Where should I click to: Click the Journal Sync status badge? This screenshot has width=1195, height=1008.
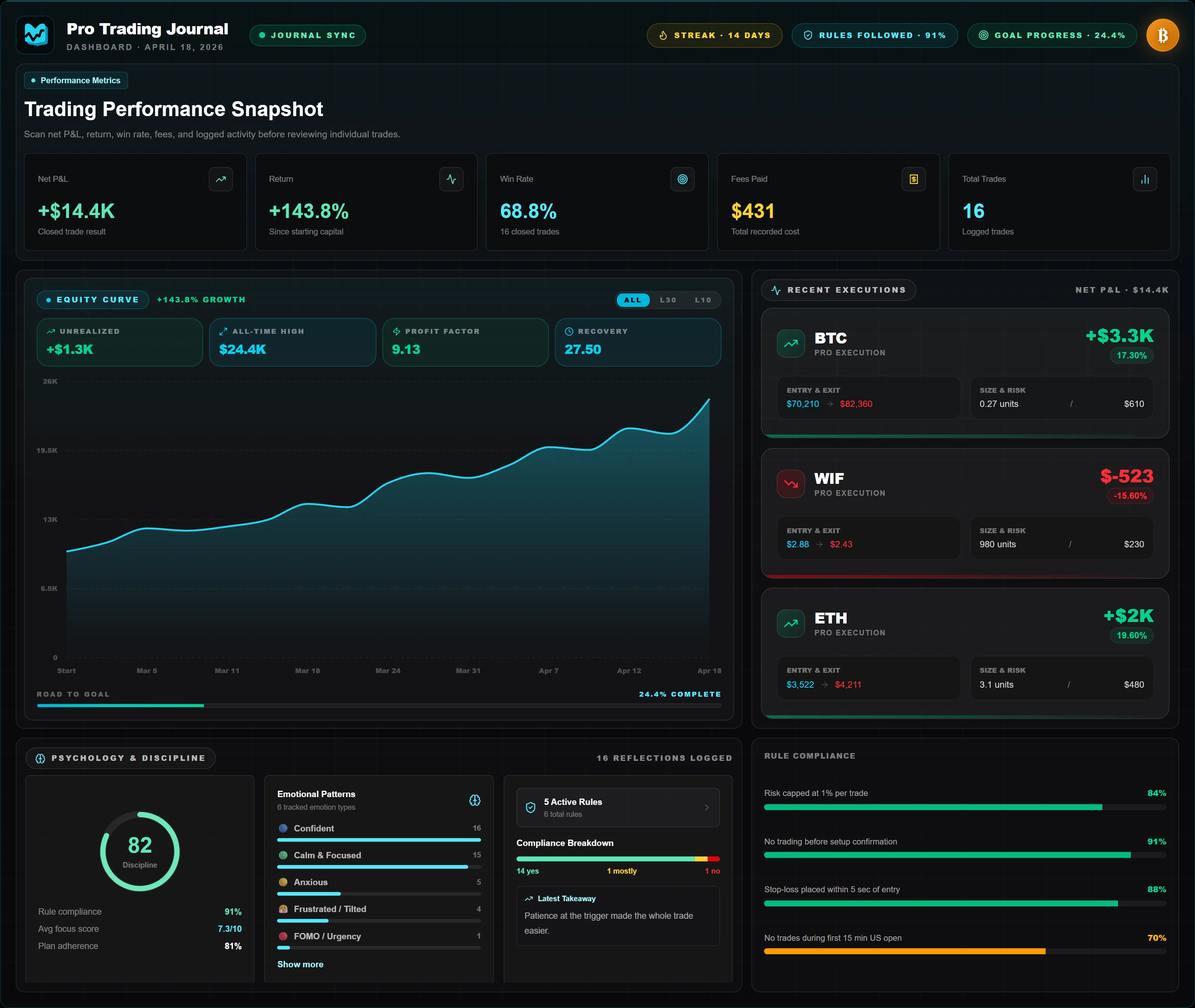pos(307,35)
